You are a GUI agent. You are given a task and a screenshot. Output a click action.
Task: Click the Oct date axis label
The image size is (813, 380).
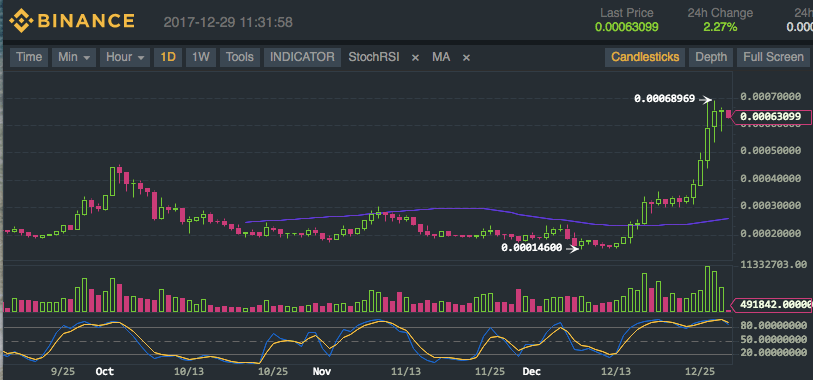point(105,372)
